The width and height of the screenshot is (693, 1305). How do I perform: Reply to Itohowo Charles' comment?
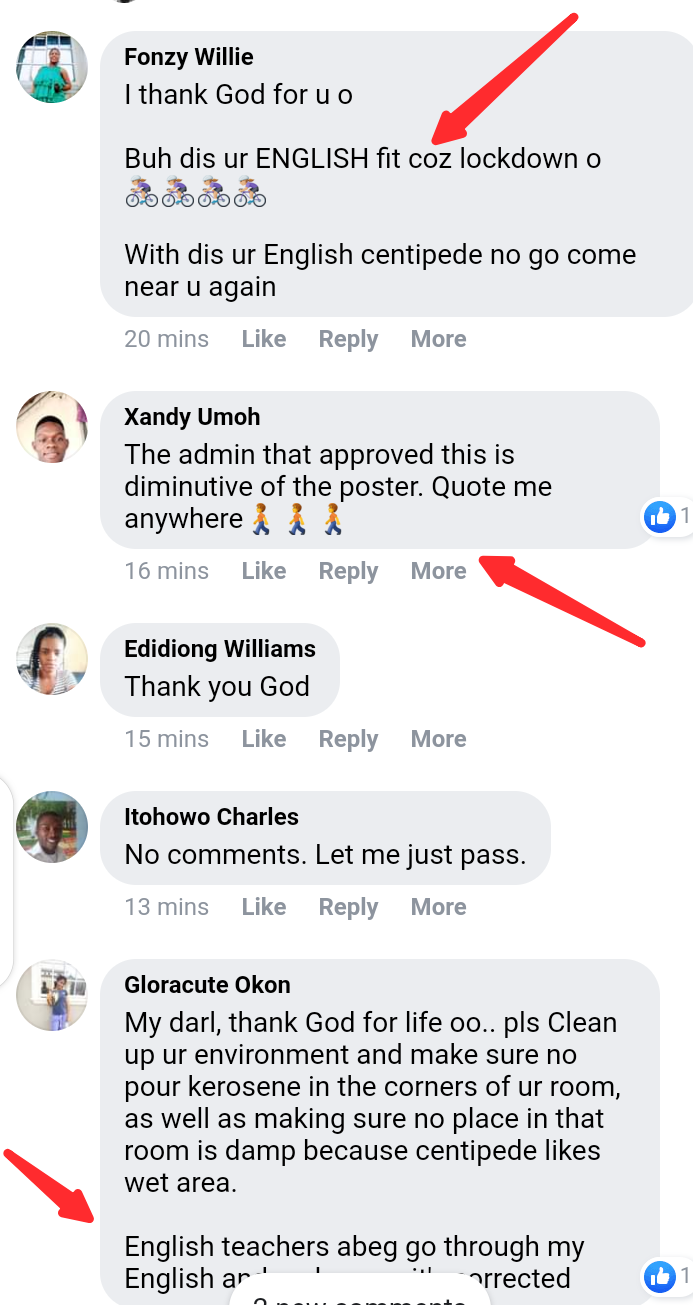click(348, 907)
